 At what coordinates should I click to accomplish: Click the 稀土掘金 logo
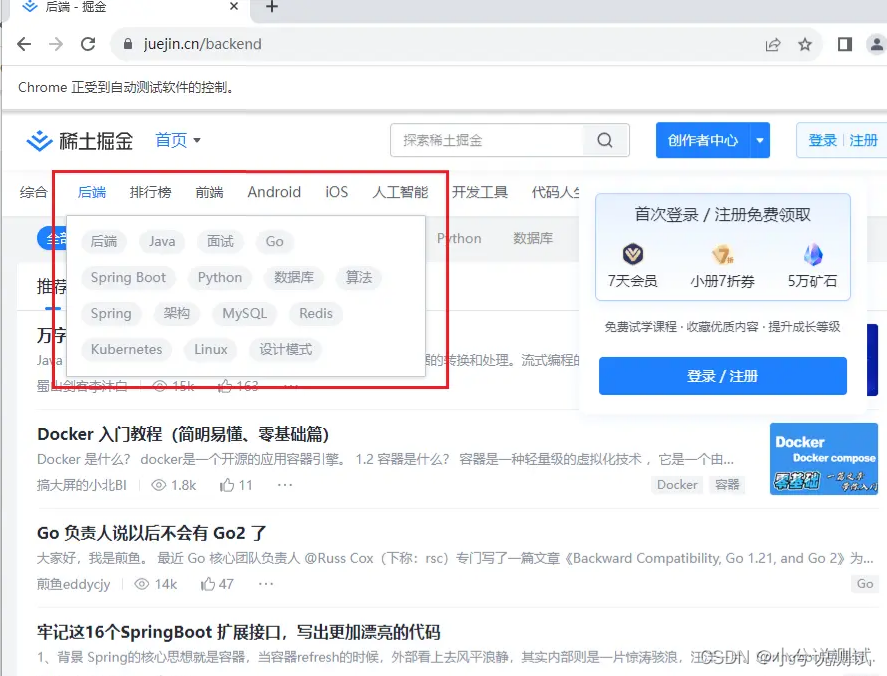tap(80, 140)
